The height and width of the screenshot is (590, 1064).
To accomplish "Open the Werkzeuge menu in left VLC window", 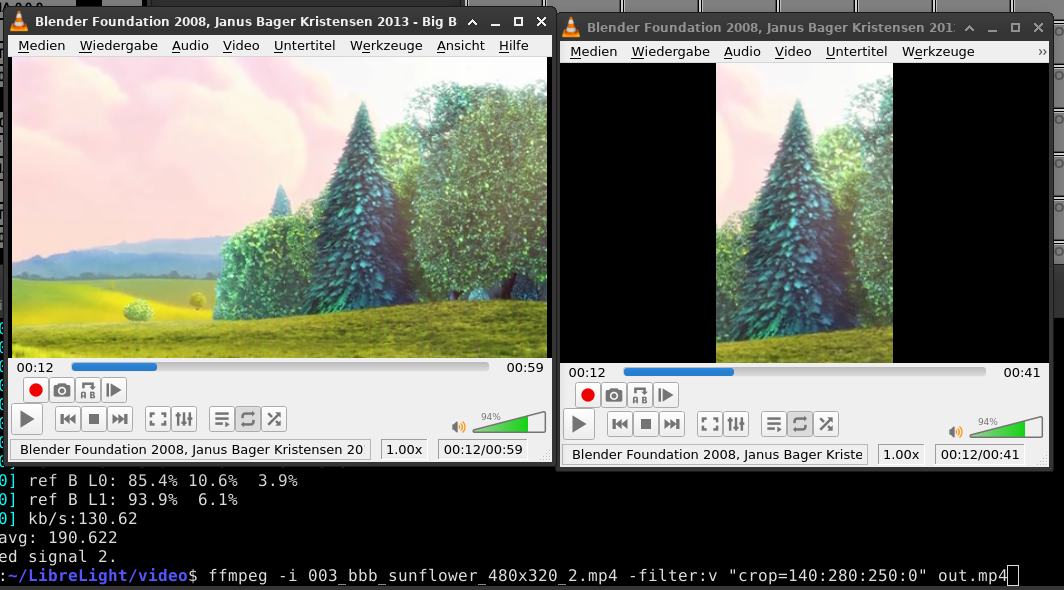I will tap(386, 45).
